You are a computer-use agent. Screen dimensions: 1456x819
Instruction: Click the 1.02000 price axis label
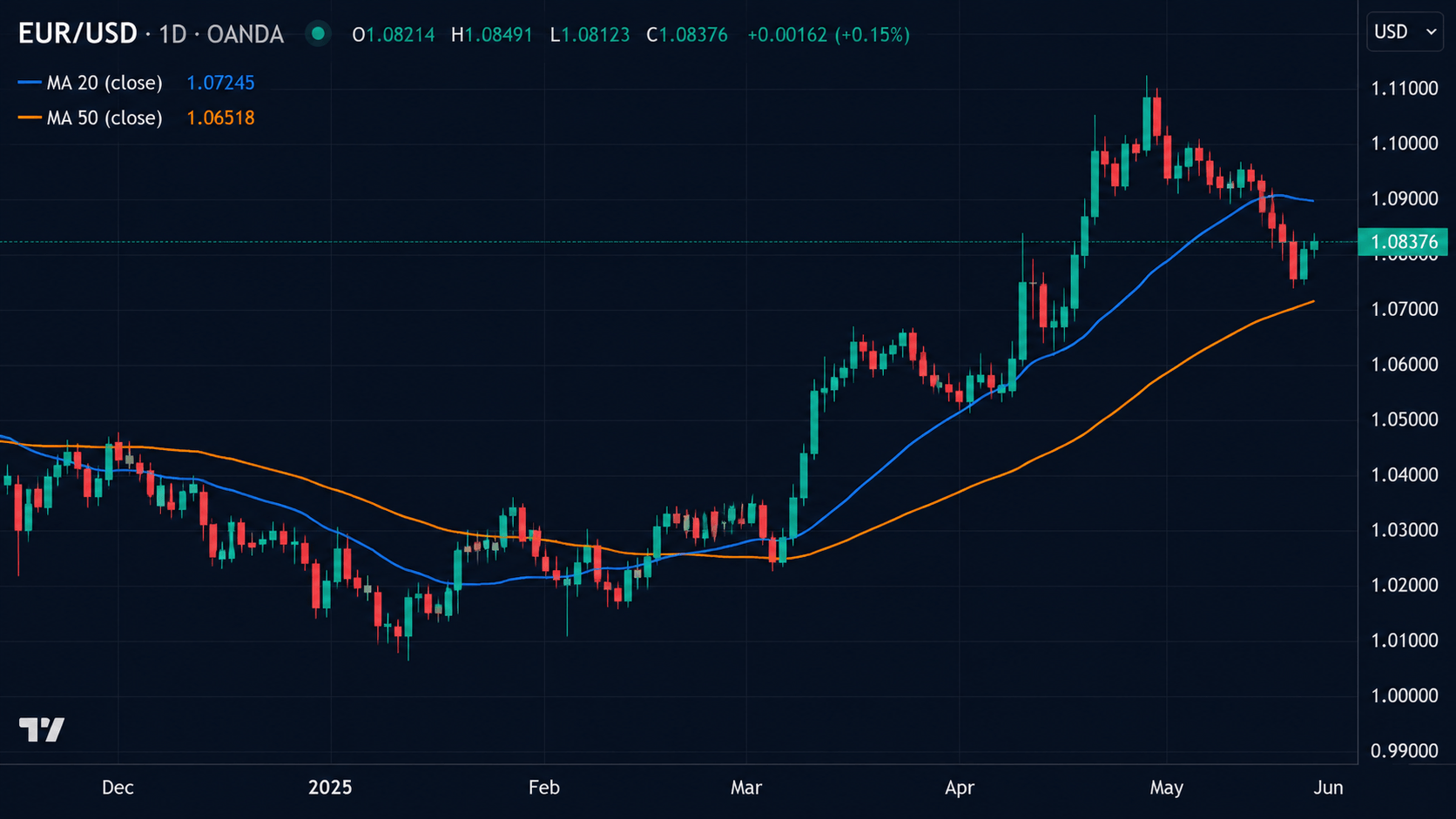pos(1405,585)
